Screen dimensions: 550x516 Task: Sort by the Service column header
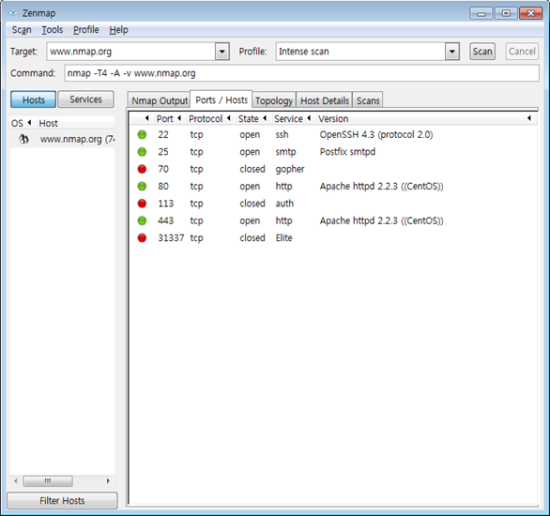tap(293, 119)
